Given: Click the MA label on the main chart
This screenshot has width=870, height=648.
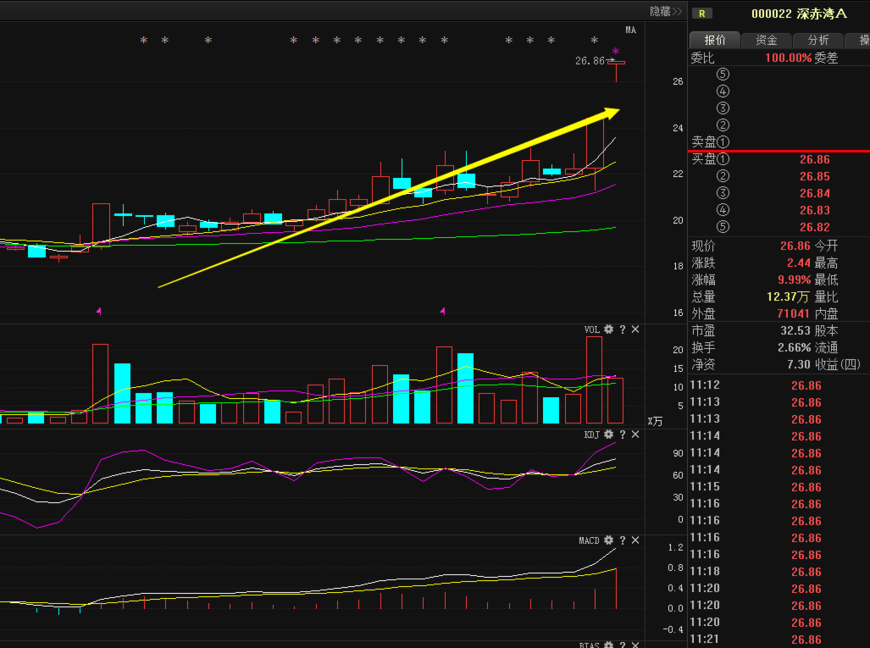Looking at the screenshot, I should click(631, 30).
